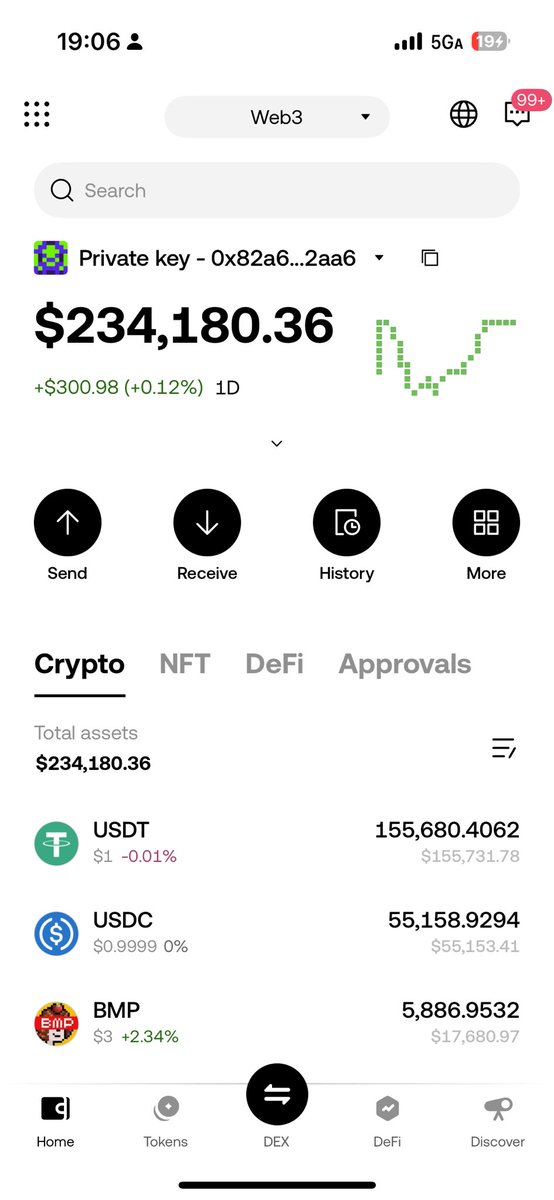Open the BMP token row
Image resolution: width=554 pixels, height=1200 pixels.
277,1024
